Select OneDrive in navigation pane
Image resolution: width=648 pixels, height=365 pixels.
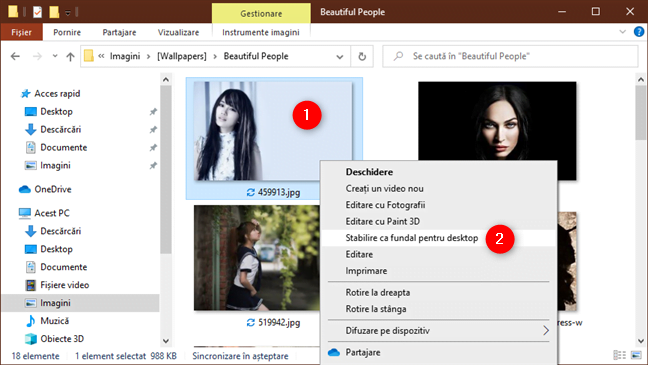click(x=52, y=189)
